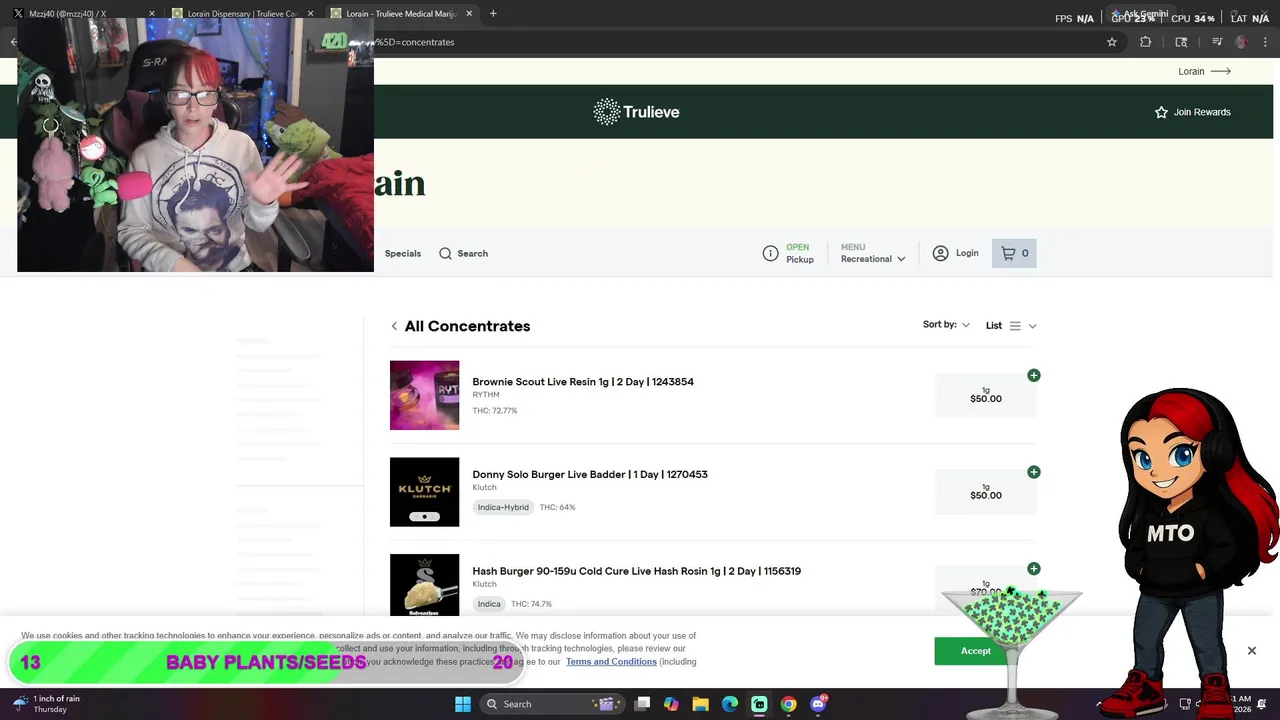Open File Explorer from the taskbar
Screen dimensions: 1280x720
click(x=700, y=704)
